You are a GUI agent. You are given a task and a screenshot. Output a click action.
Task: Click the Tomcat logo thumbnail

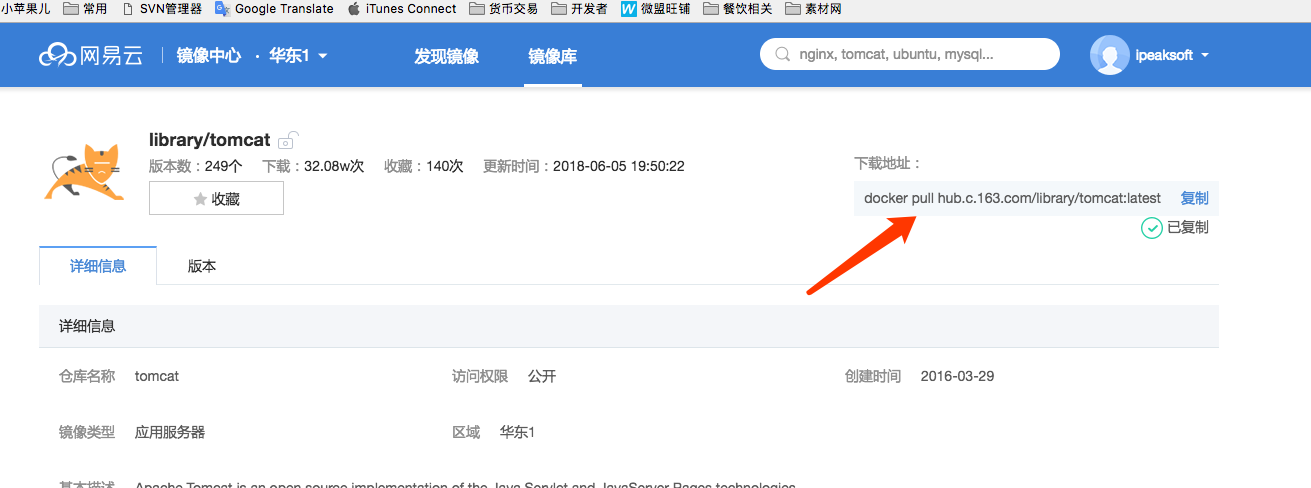coord(84,172)
